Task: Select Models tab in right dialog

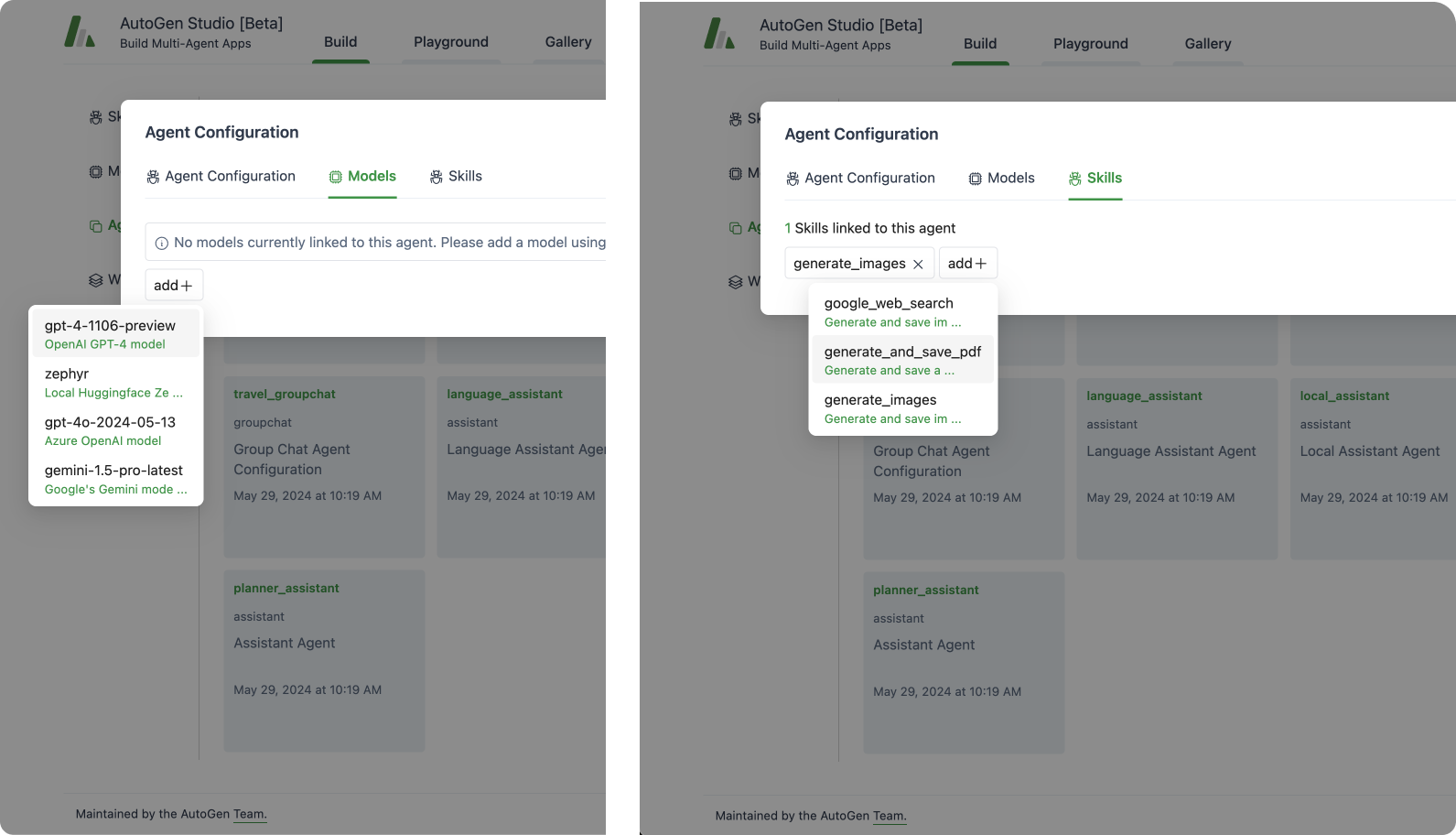Action: pos(1002,179)
